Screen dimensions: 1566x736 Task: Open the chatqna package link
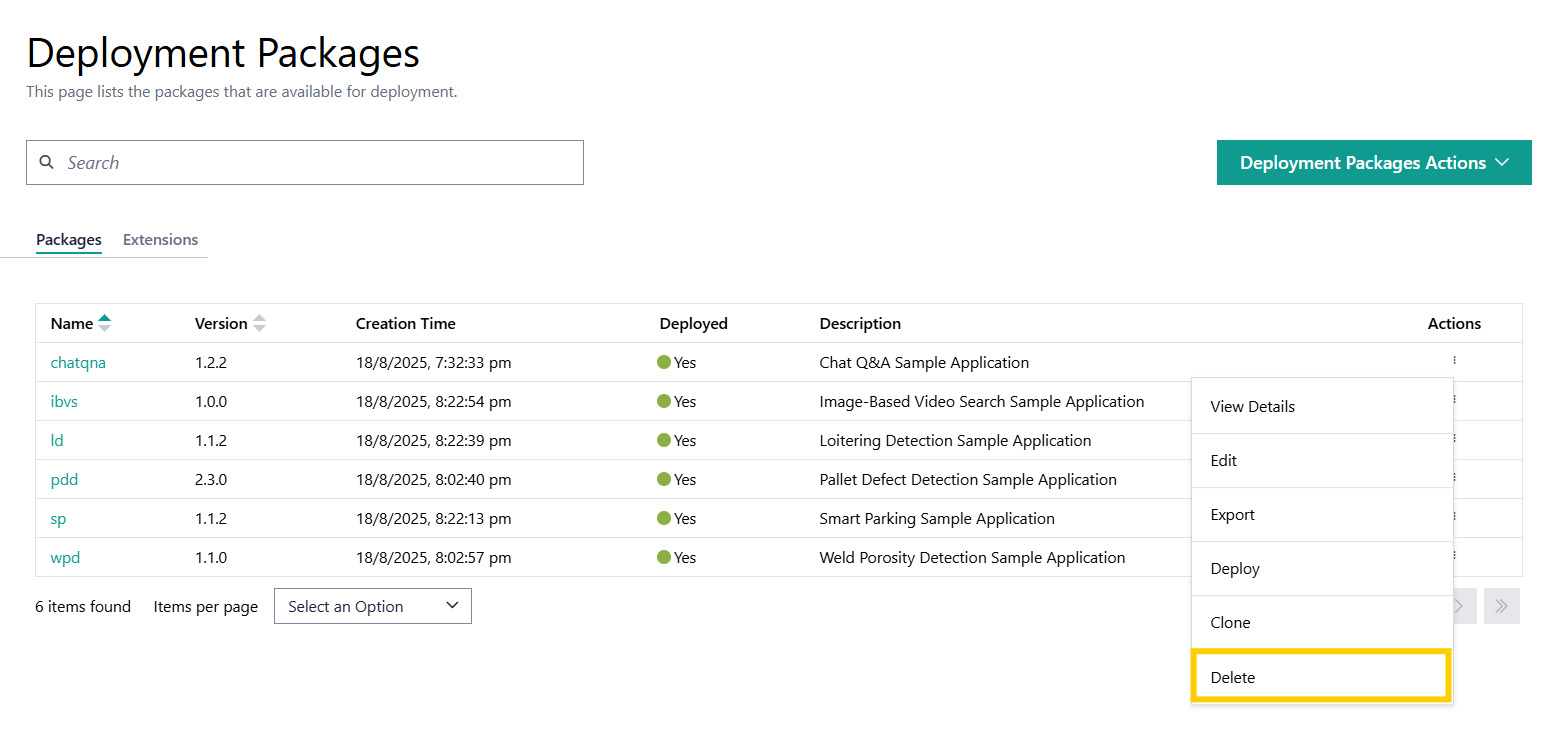78,362
